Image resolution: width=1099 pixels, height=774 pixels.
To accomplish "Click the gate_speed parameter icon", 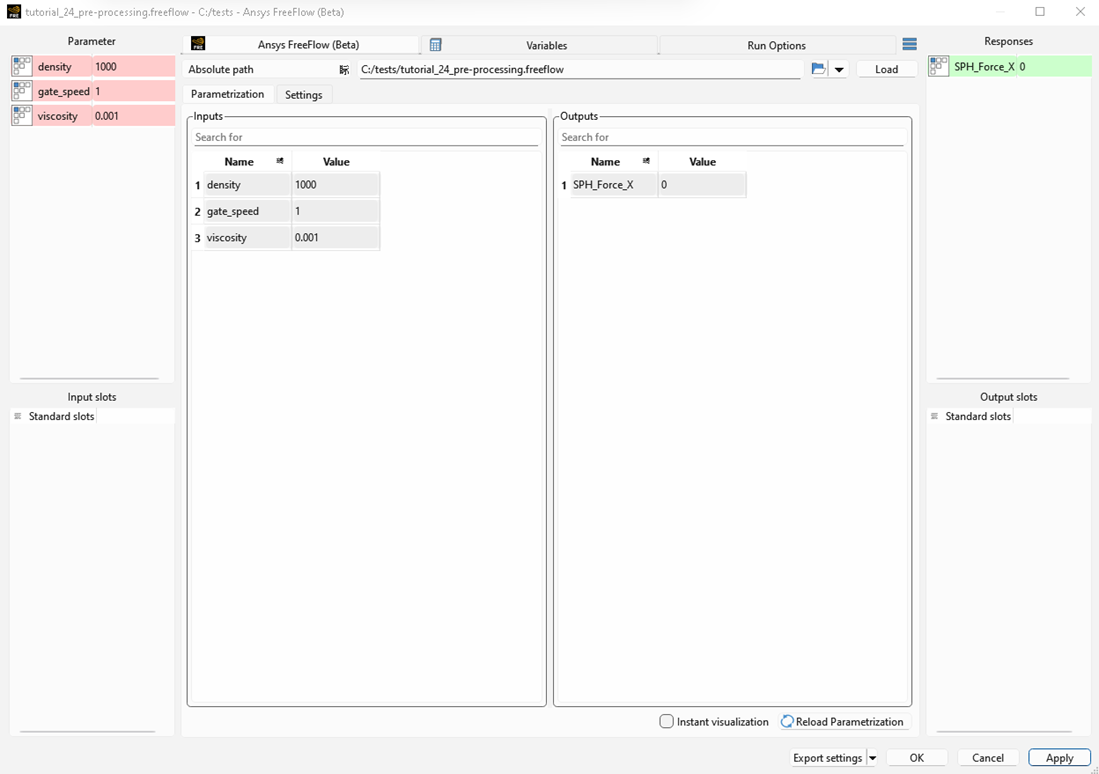I will (x=22, y=91).
